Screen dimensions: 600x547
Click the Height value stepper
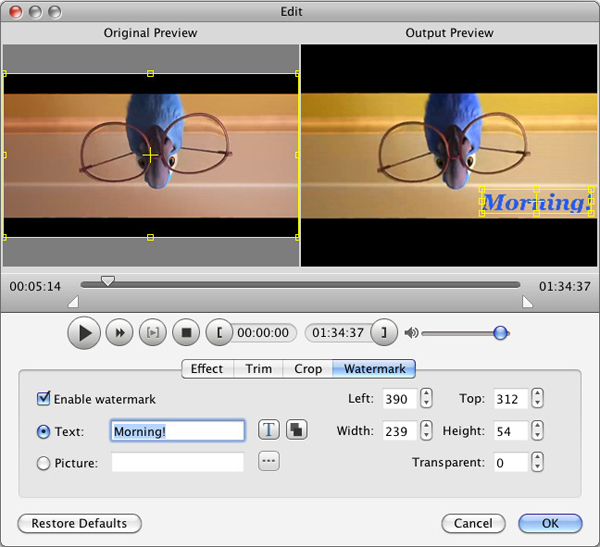pos(537,431)
